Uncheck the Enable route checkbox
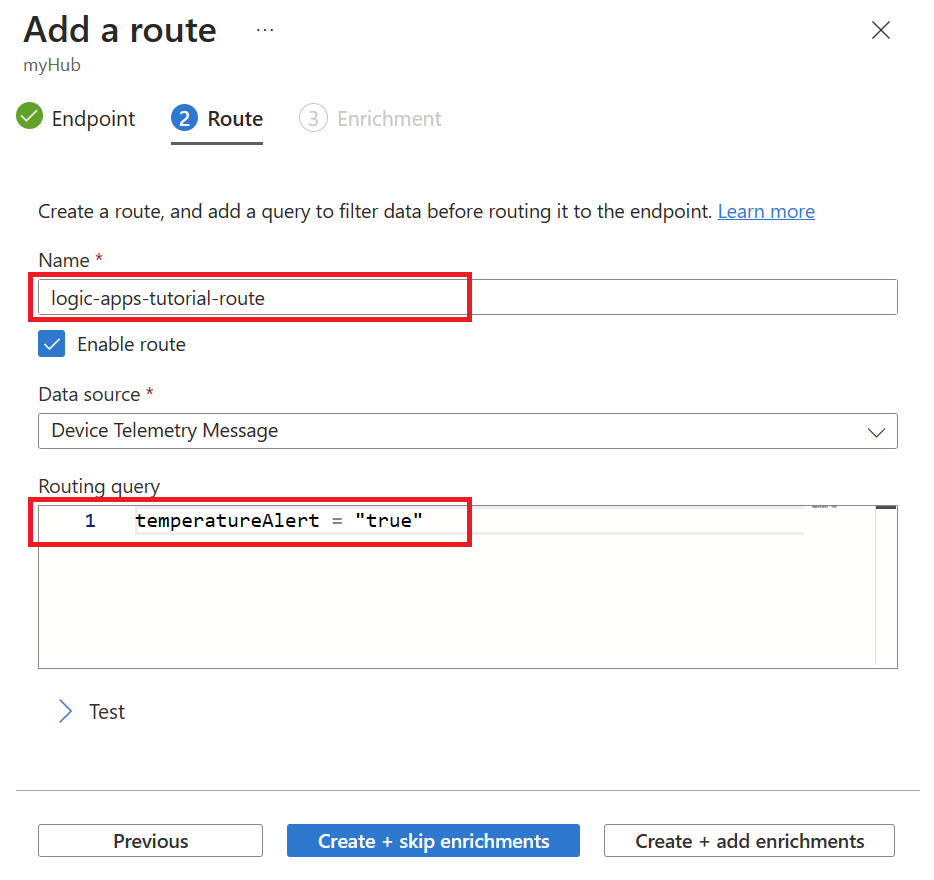934x880 pixels. point(51,343)
